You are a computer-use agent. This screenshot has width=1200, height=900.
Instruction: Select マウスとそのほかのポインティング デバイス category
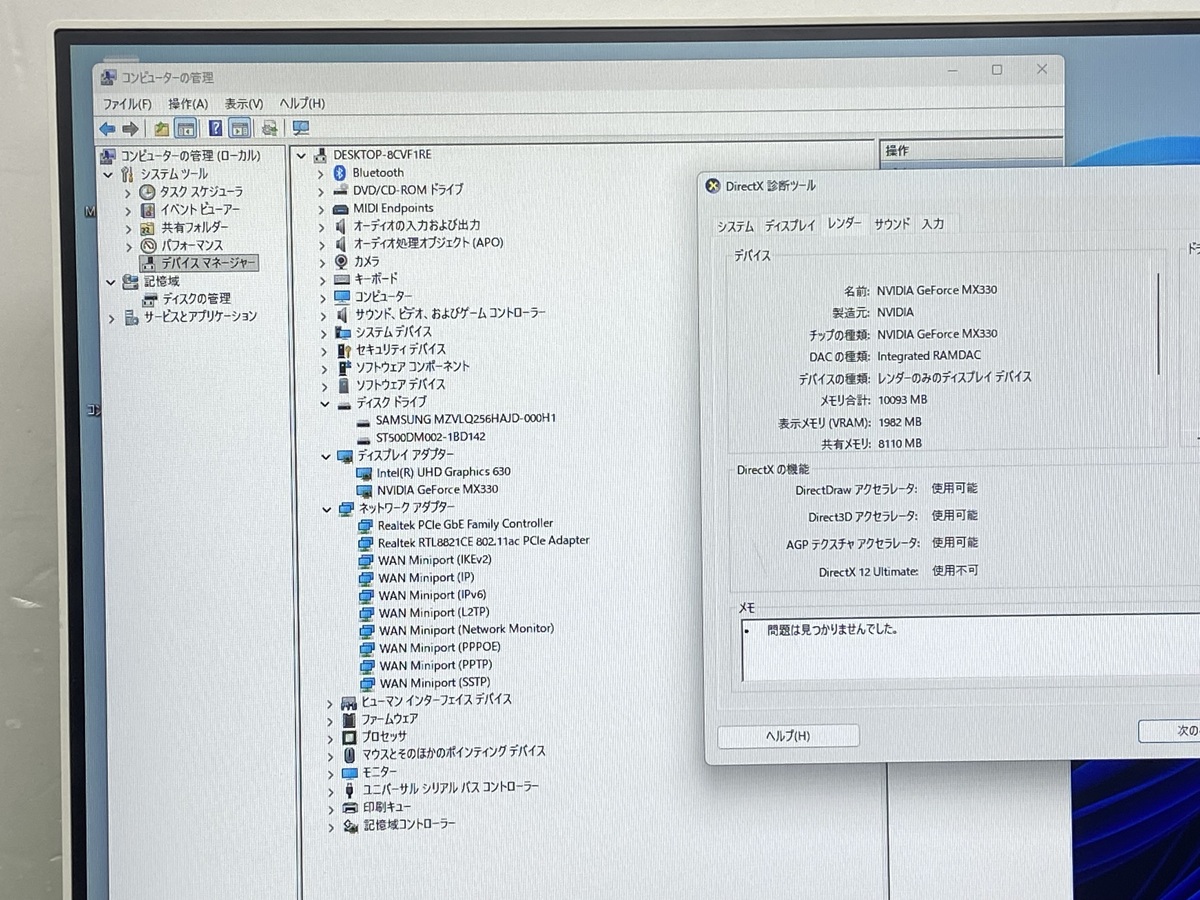[x=454, y=752]
